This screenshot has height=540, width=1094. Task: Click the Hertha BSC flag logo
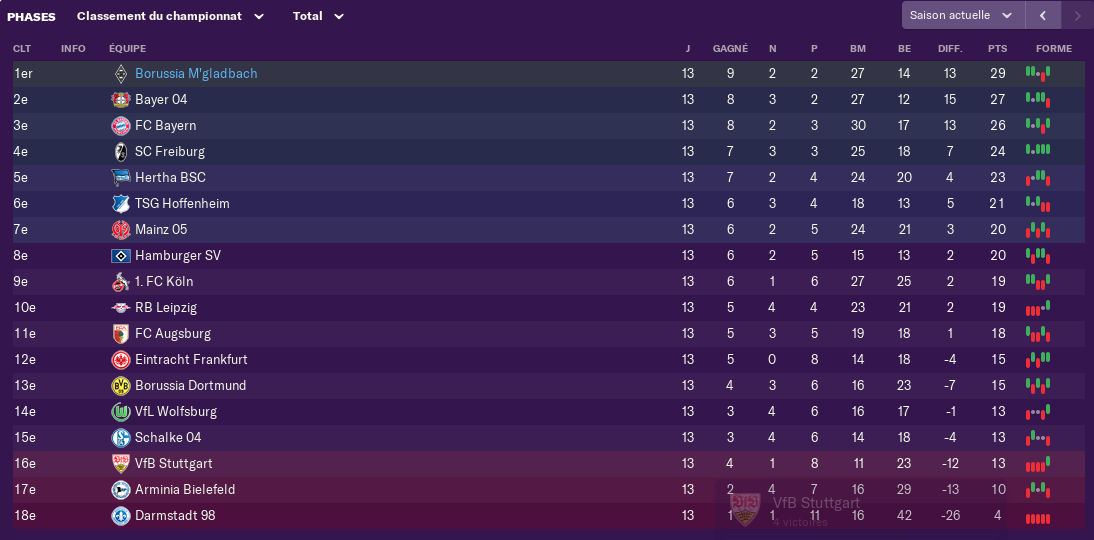point(121,178)
